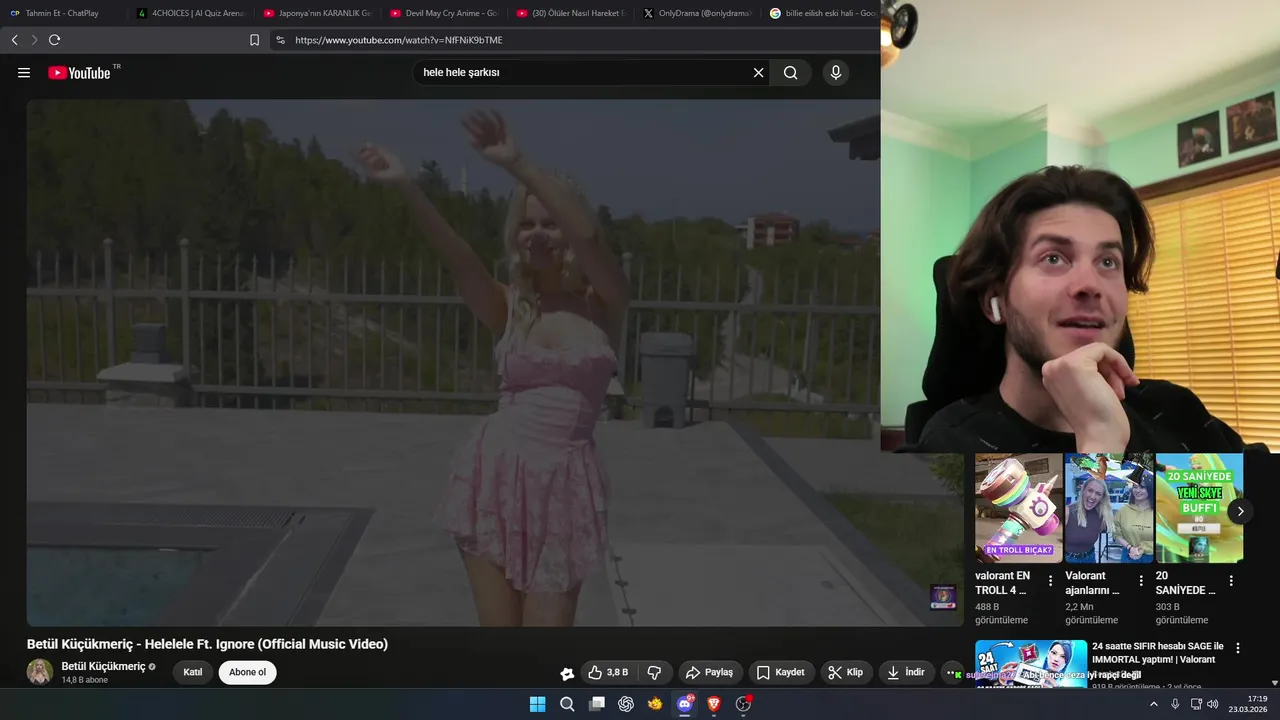Reload the page with the refresh icon
This screenshot has width=1280, height=720.
click(x=54, y=40)
